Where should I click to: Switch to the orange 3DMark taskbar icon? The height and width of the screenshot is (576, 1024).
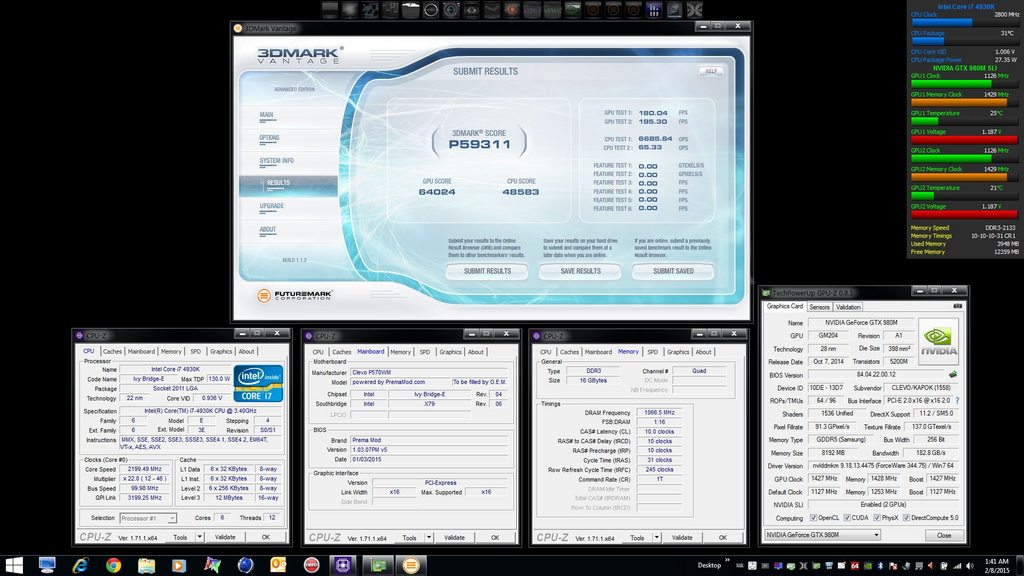point(411,565)
